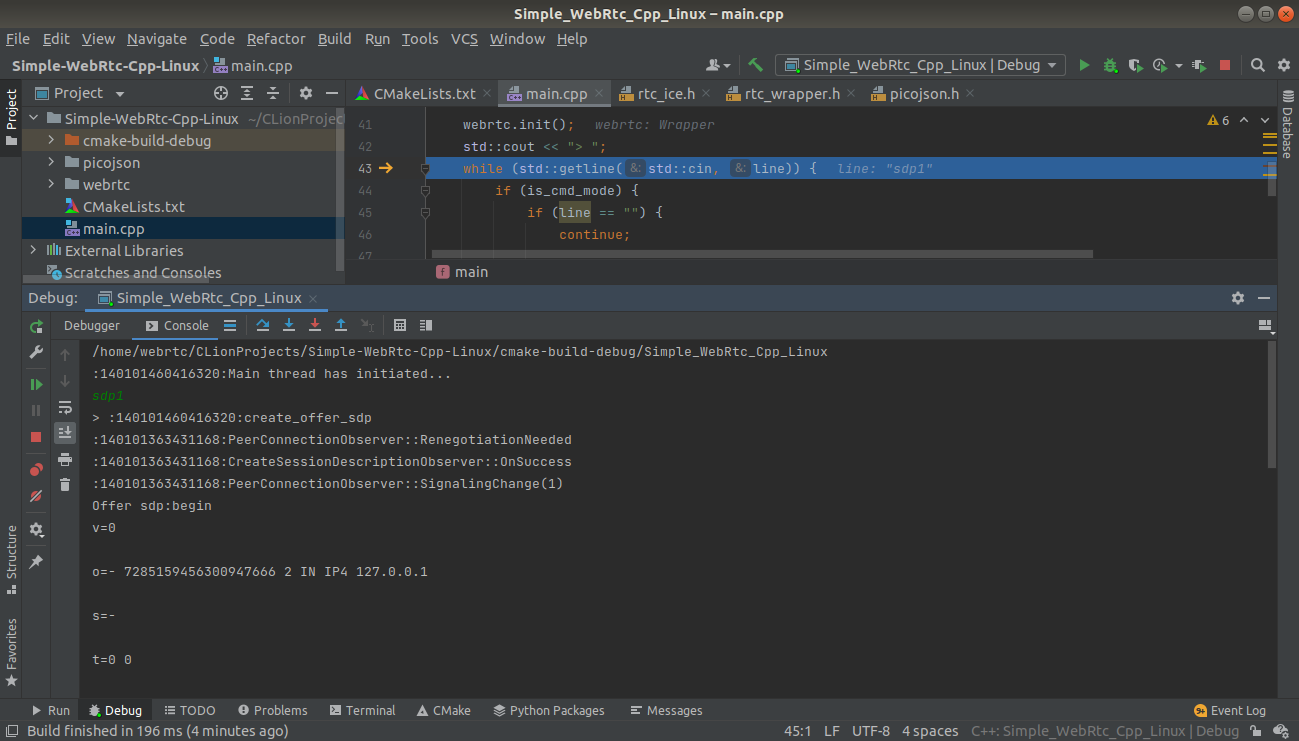Expand the webrtc folder
Image resolution: width=1299 pixels, height=741 pixels.
pyautogui.click(x=51, y=185)
